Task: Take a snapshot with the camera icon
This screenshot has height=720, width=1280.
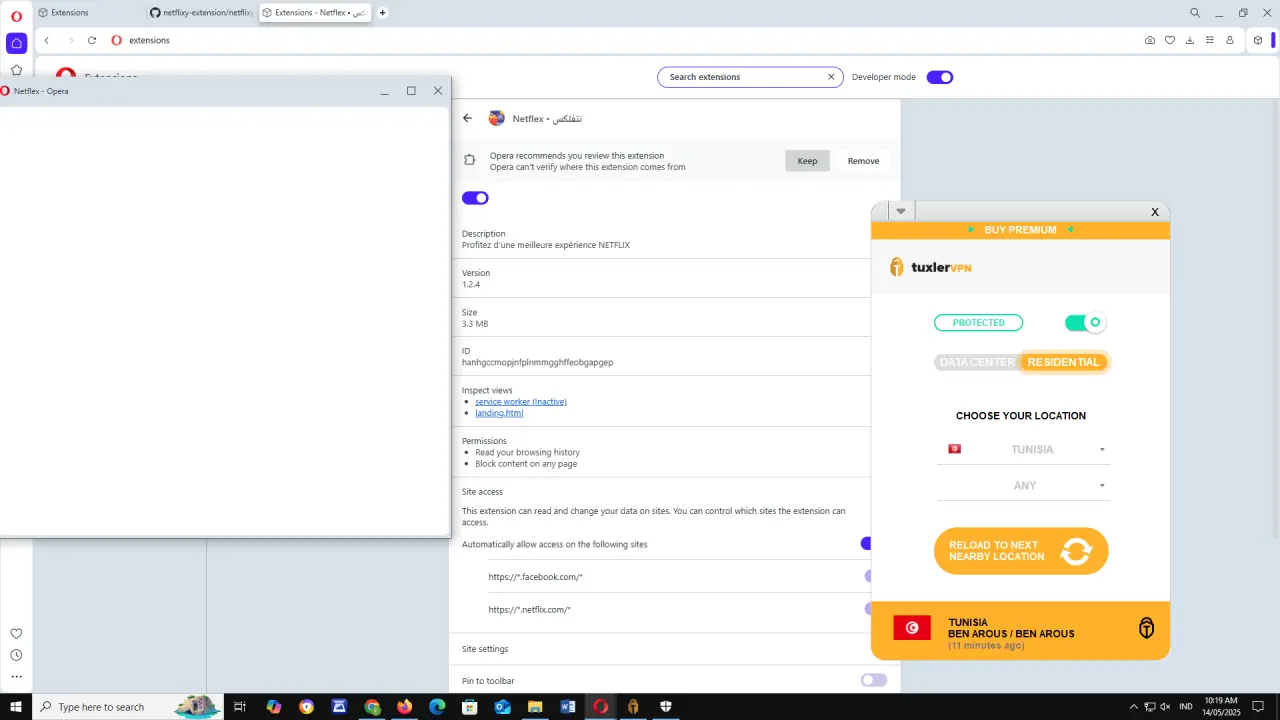Action: point(1150,40)
